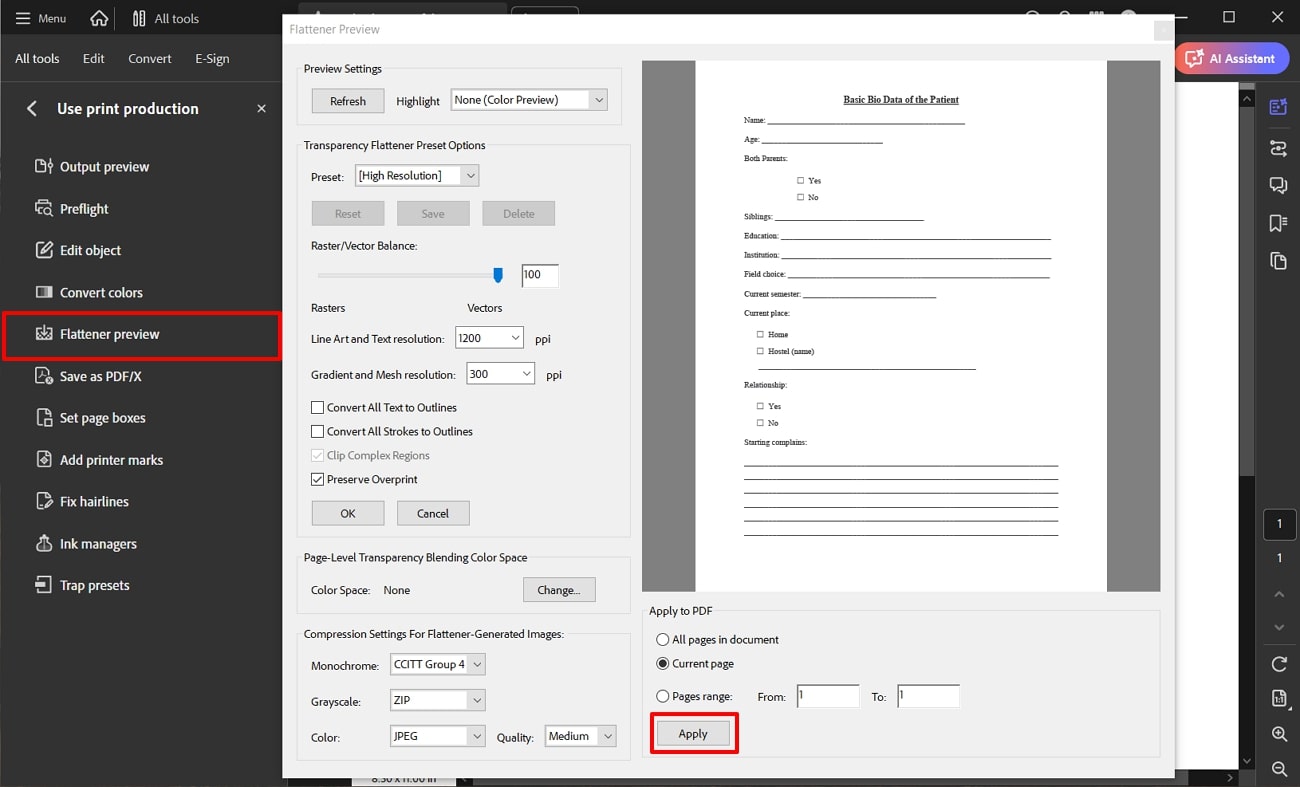Open the All tools menu tab
Screen dimensions: 1300x787
pyautogui.click(x=37, y=58)
